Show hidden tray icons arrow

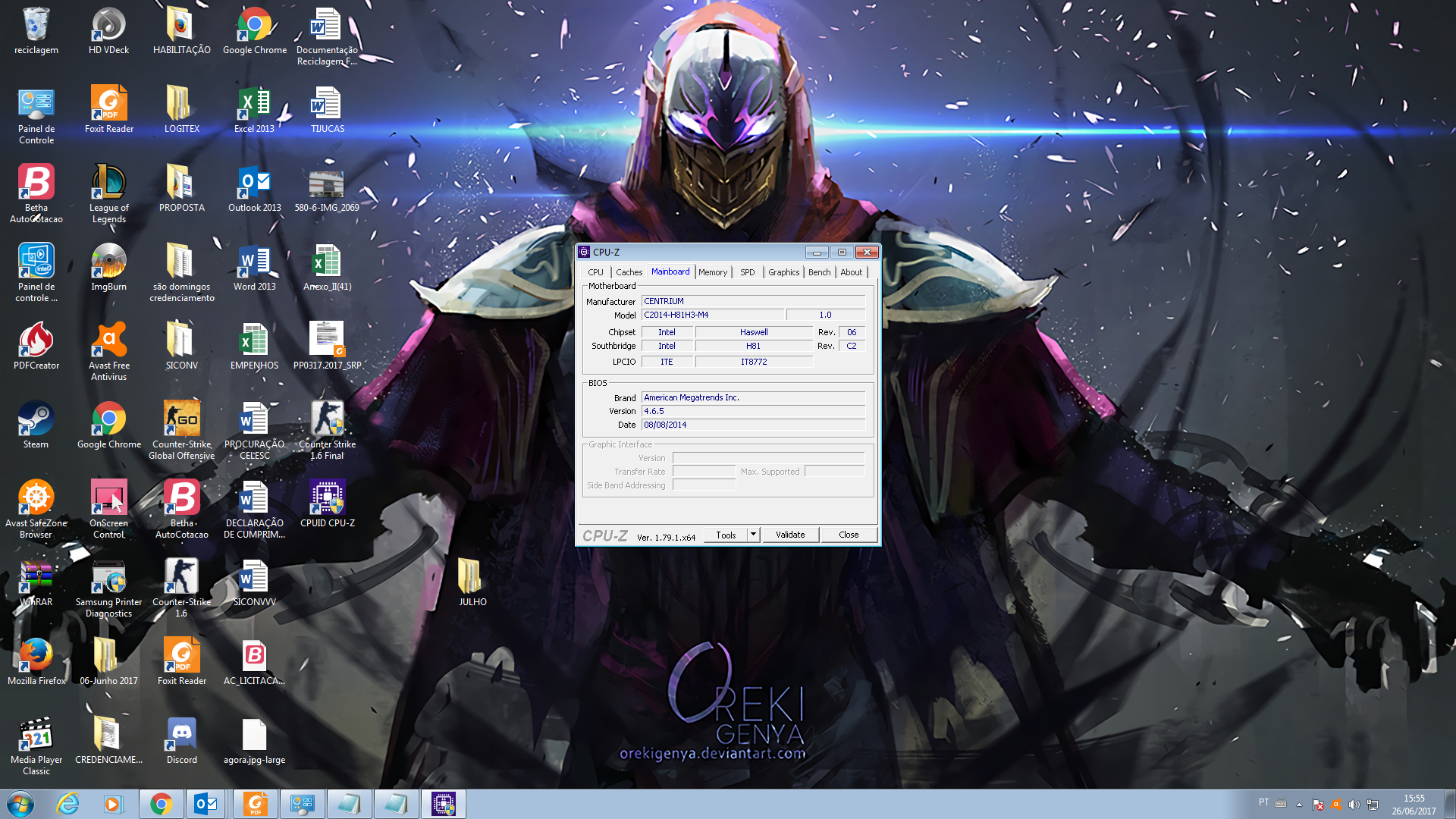(x=1299, y=805)
